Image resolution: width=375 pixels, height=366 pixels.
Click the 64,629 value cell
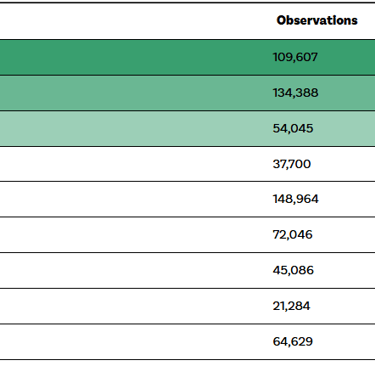coord(293,341)
